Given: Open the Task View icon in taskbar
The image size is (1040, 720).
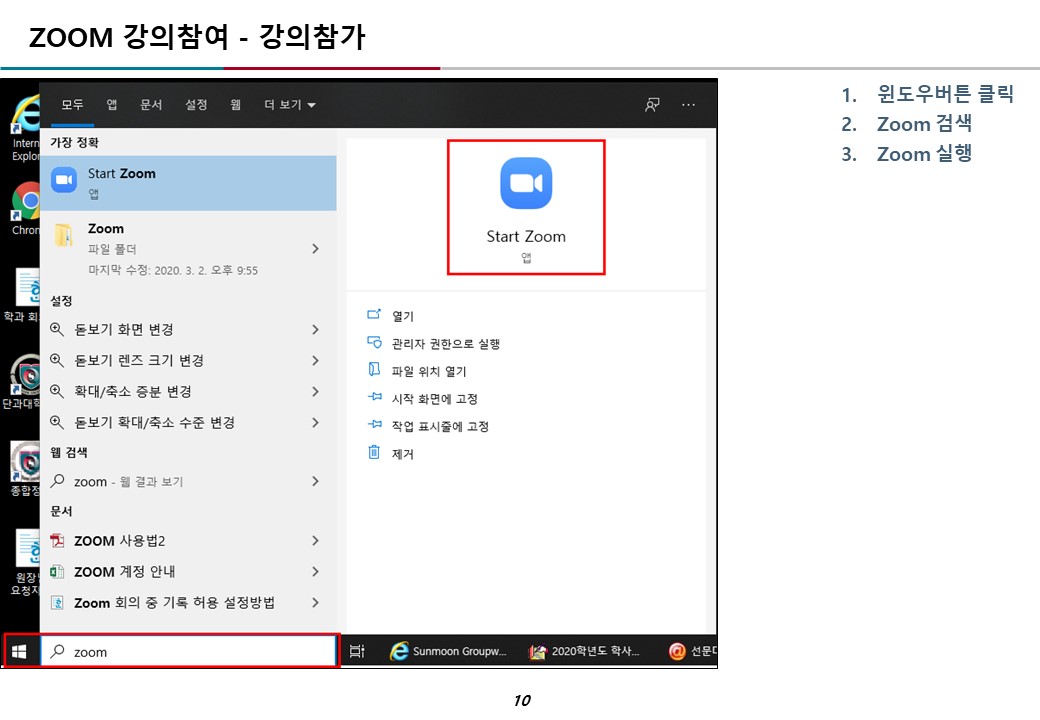Looking at the screenshot, I should click(357, 652).
